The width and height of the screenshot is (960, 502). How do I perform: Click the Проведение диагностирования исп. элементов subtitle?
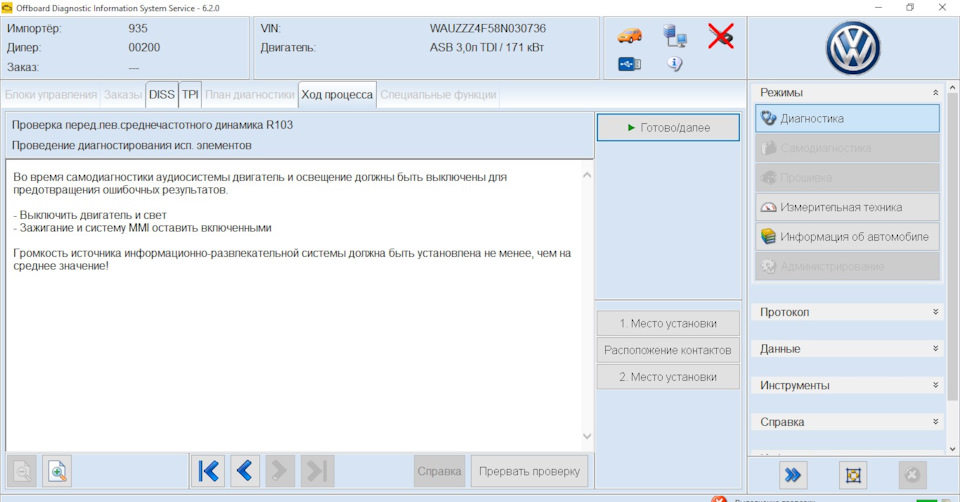coord(132,146)
